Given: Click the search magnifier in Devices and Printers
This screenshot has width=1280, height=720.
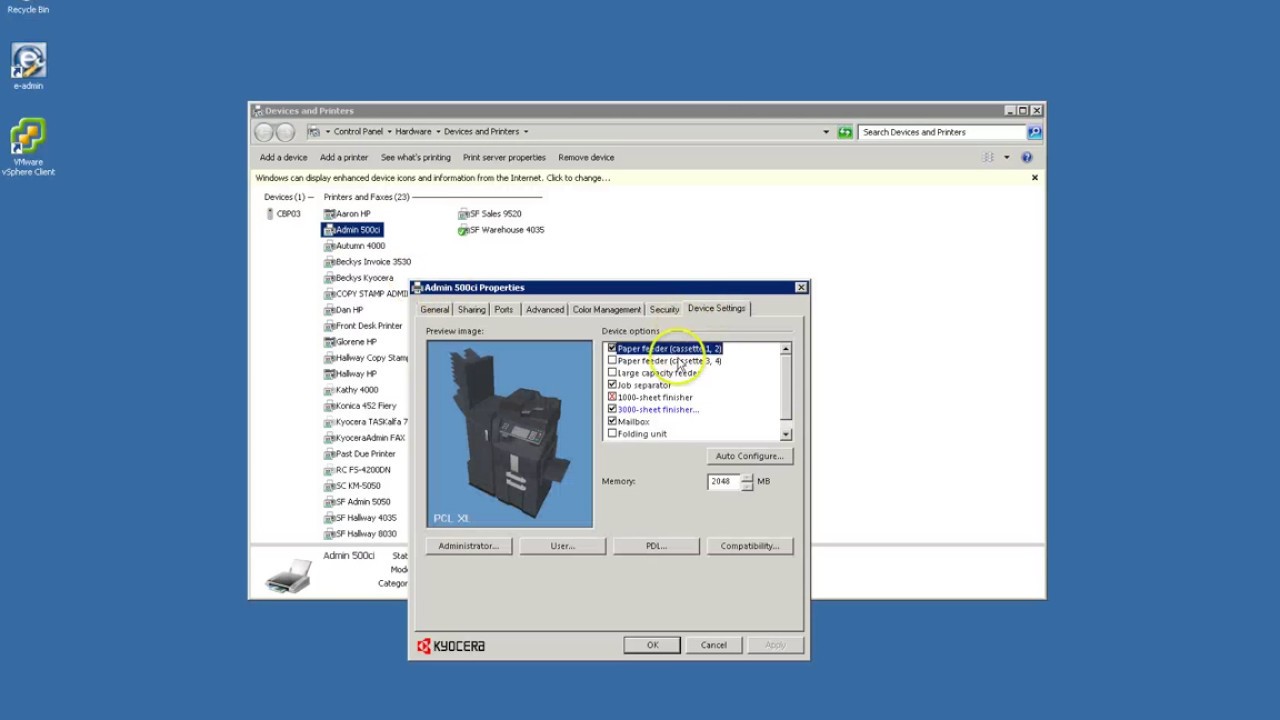Looking at the screenshot, I should coord(1034,132).
